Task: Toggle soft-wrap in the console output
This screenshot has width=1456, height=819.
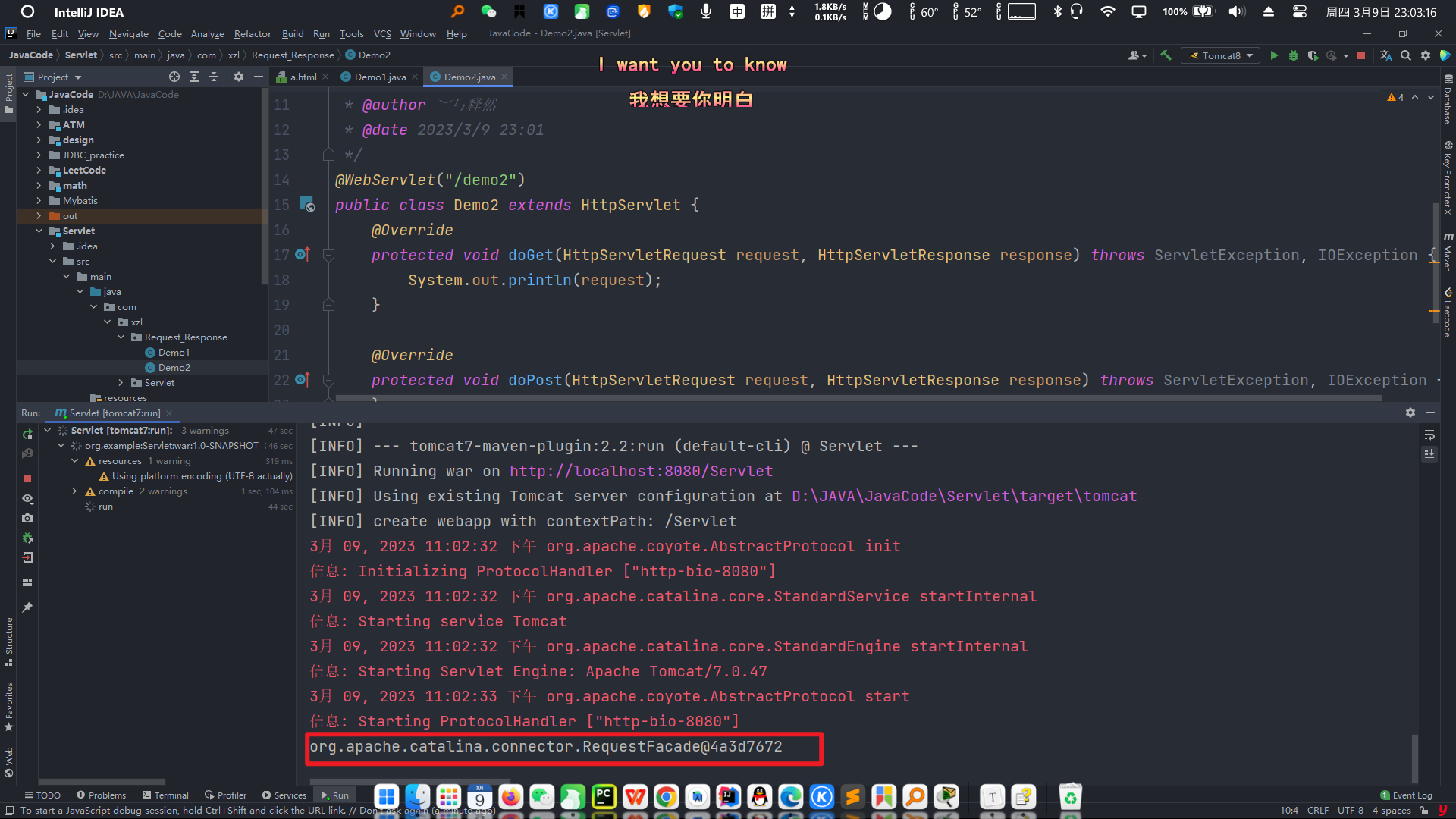Action: click(x=1429, y=435)
